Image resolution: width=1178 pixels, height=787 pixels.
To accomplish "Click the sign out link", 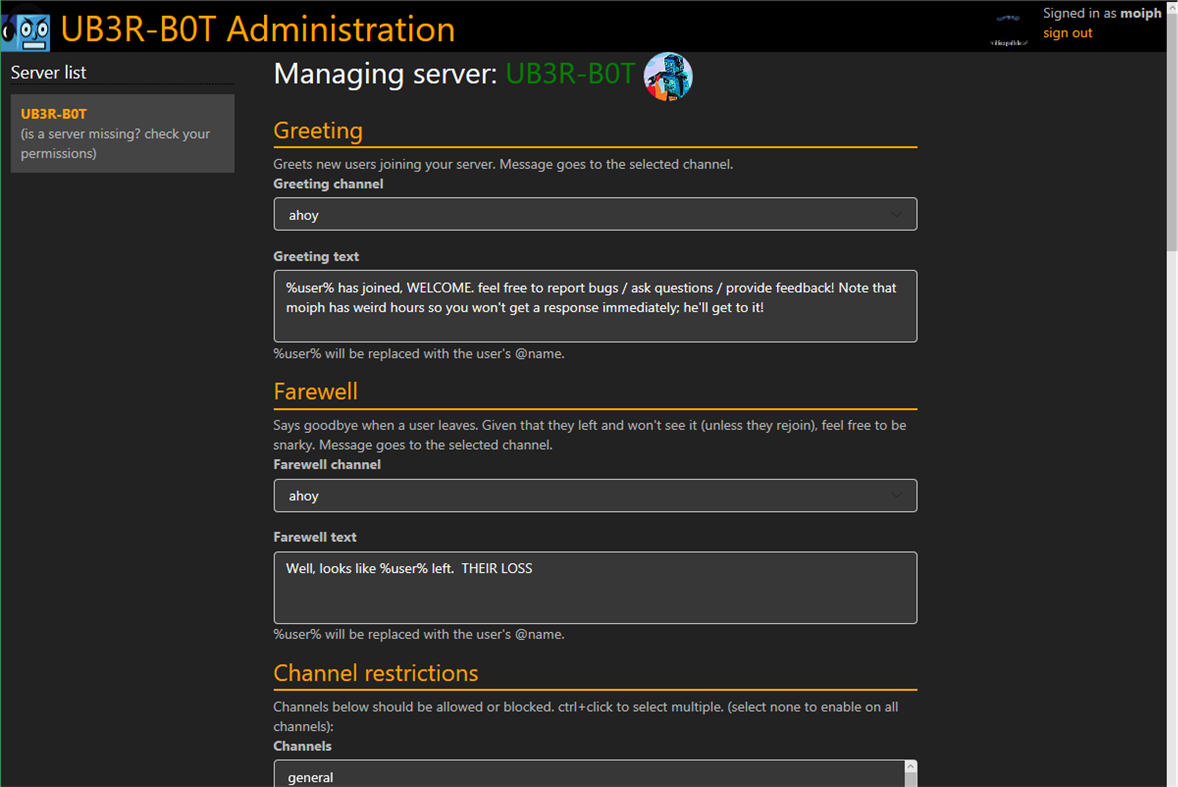I will click(x=1067, y=33).
